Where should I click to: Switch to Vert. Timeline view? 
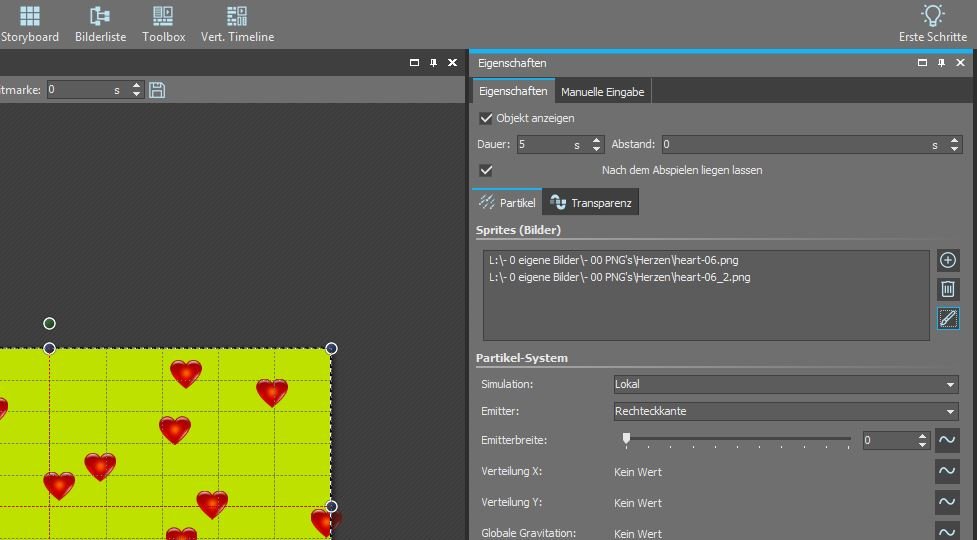click(237, 24)
